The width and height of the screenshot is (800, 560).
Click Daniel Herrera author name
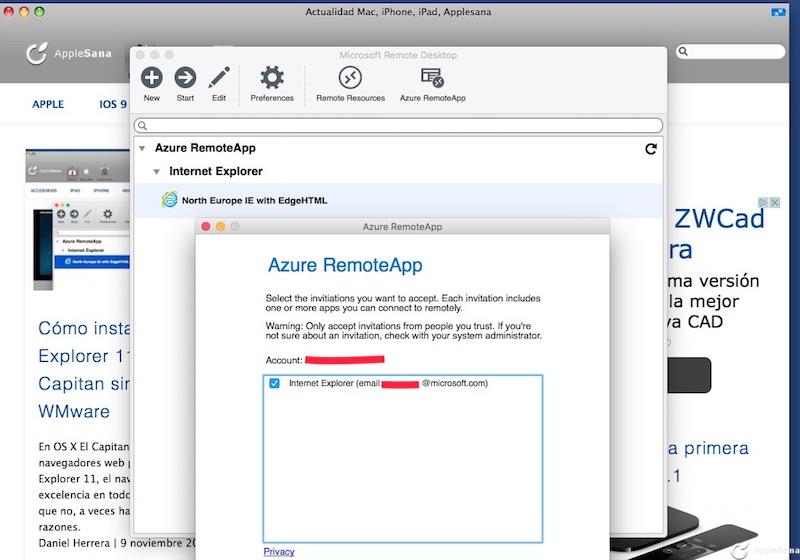tap(74, 543)
